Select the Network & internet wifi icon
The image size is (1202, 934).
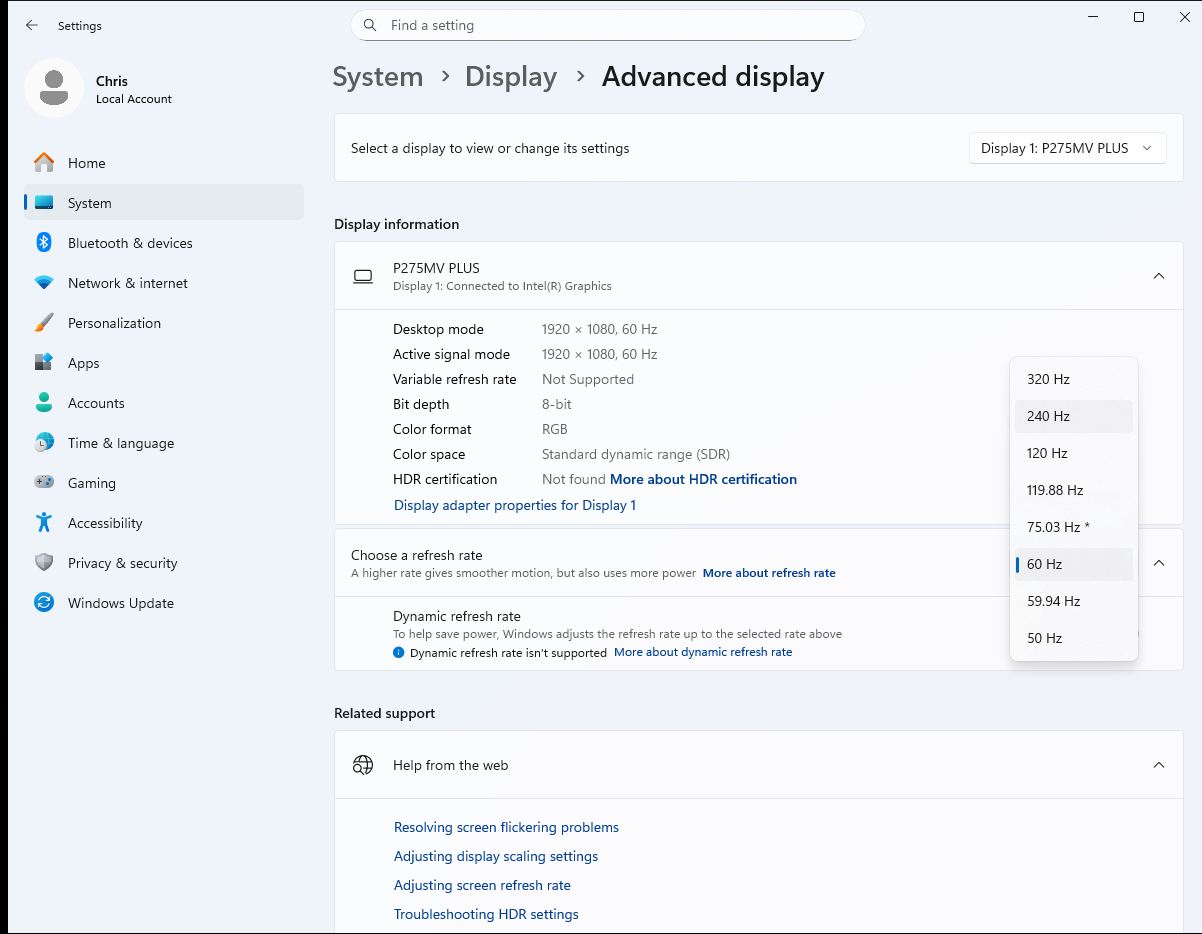pyautogui.click(x=44, y=283)
